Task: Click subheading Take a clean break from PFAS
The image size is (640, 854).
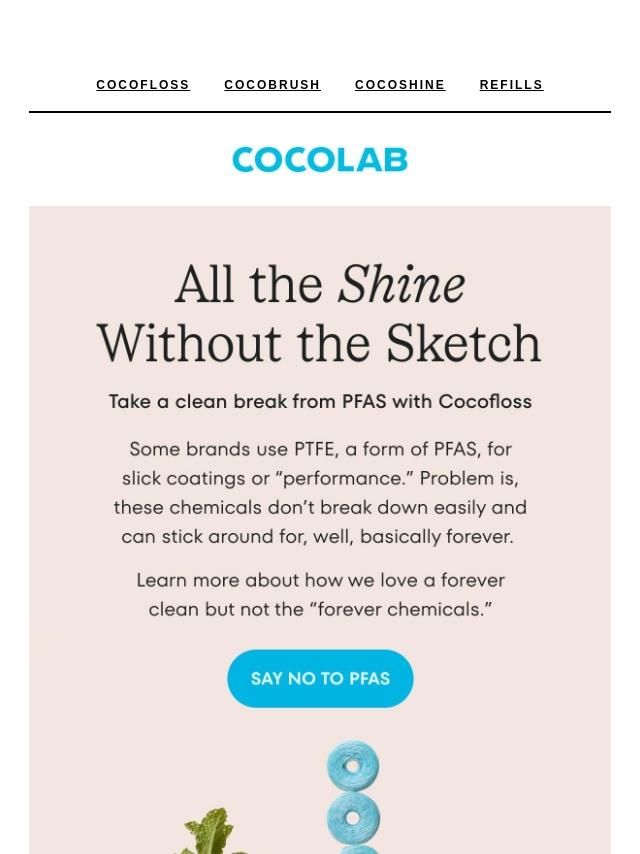Action: click(248, 401)
